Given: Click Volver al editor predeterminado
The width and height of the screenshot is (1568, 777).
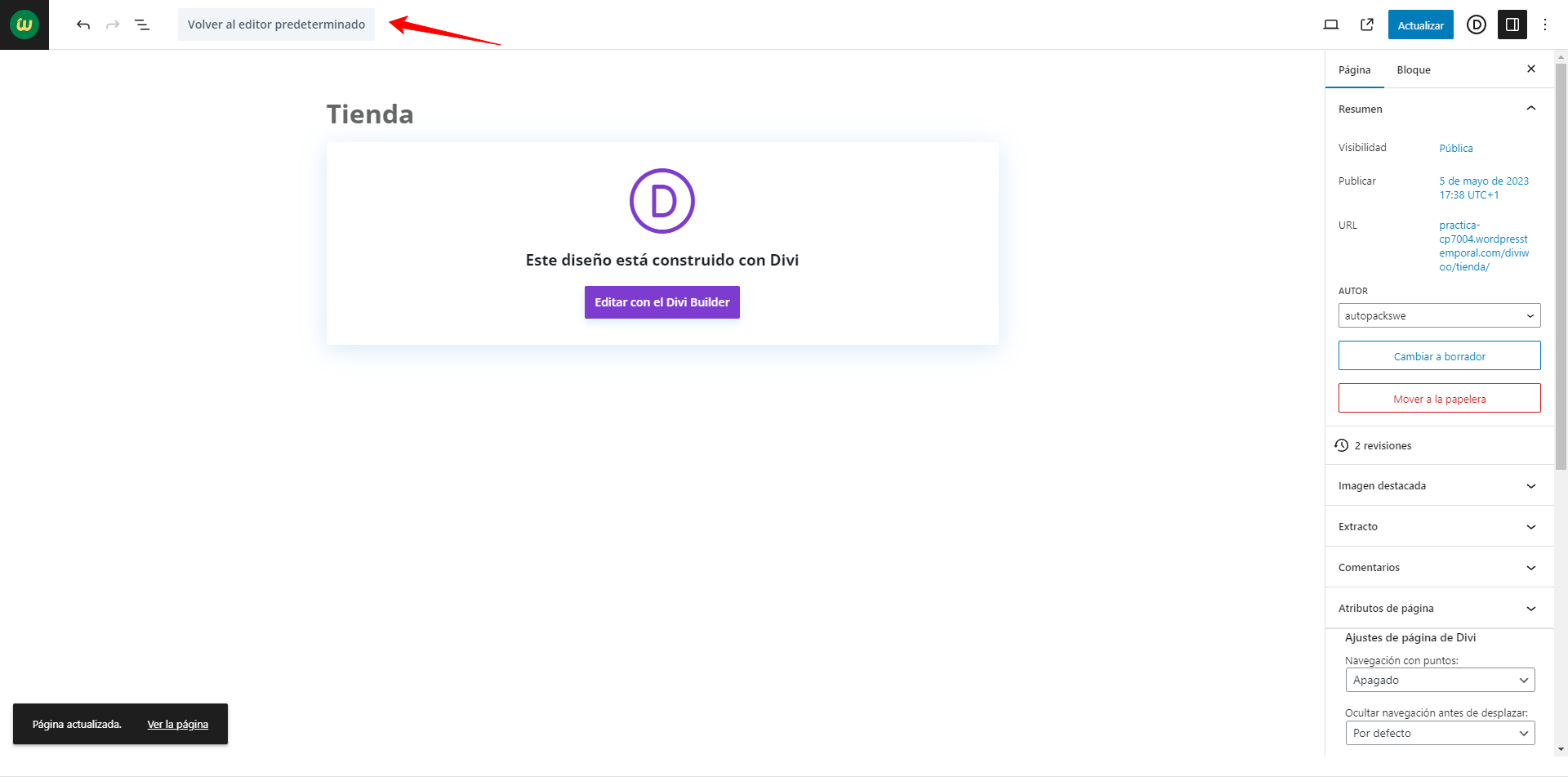Looking at the screenshot, I should (276, 25).
